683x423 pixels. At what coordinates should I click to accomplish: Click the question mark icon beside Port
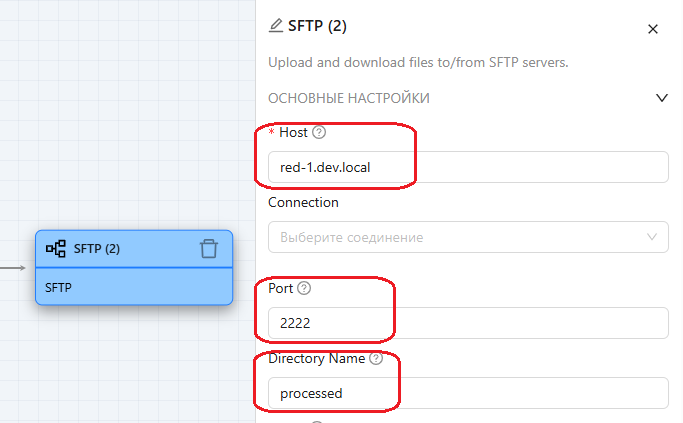coord(304,288)
